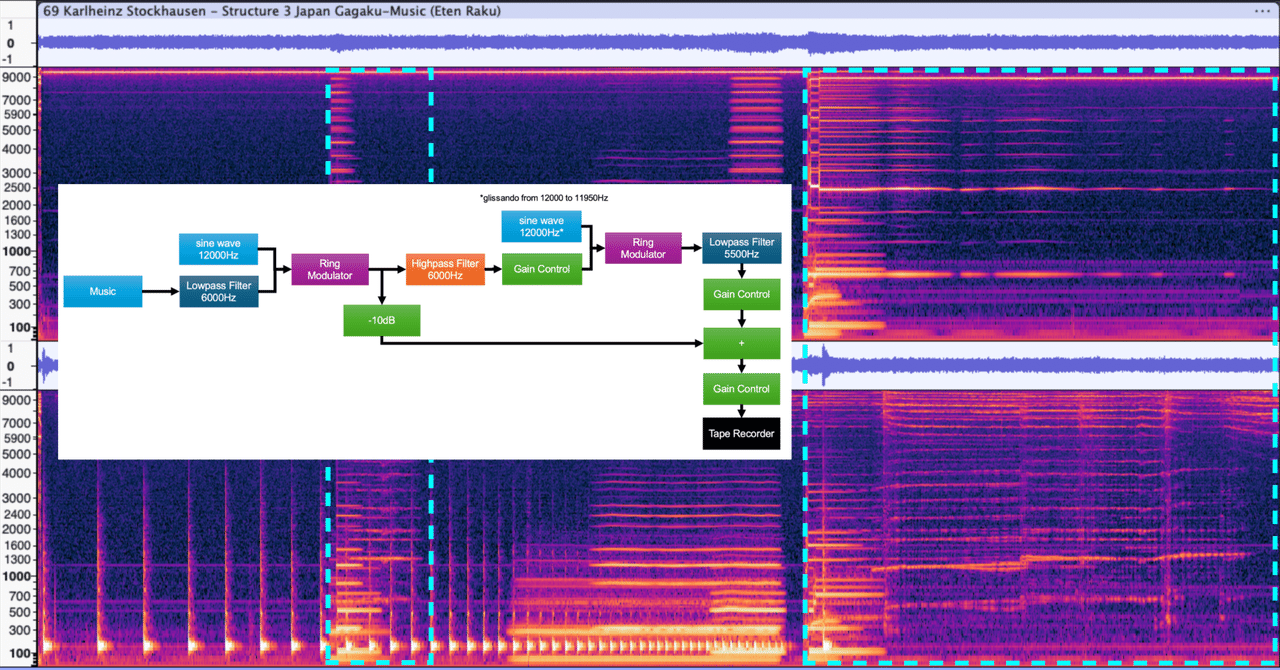The height and width of the screenshot is (670, 1280).
Task: Select the Lowpass Filter 6000Hz block
Action: [219, 291]
